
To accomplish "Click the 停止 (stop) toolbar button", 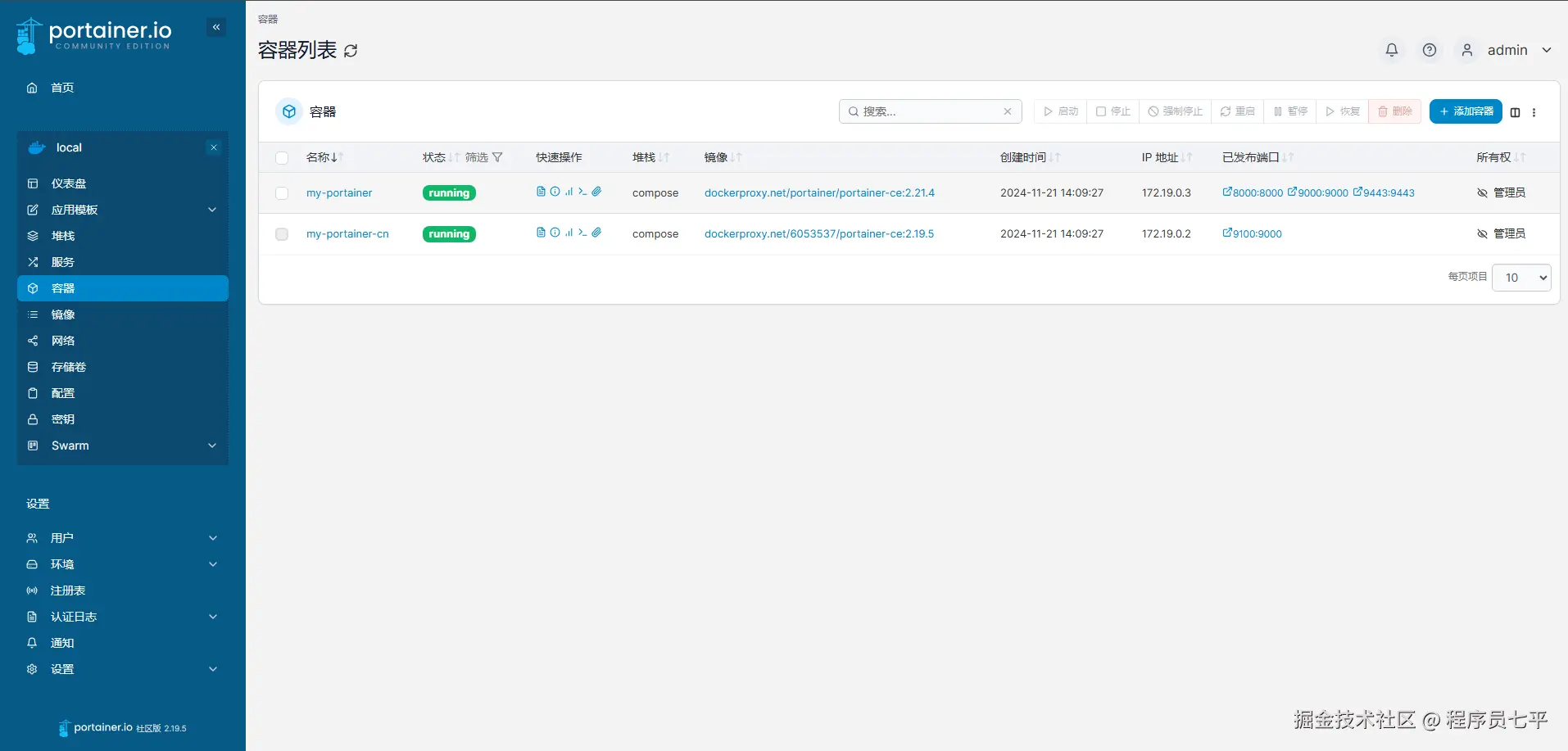I will [1113, 111].
